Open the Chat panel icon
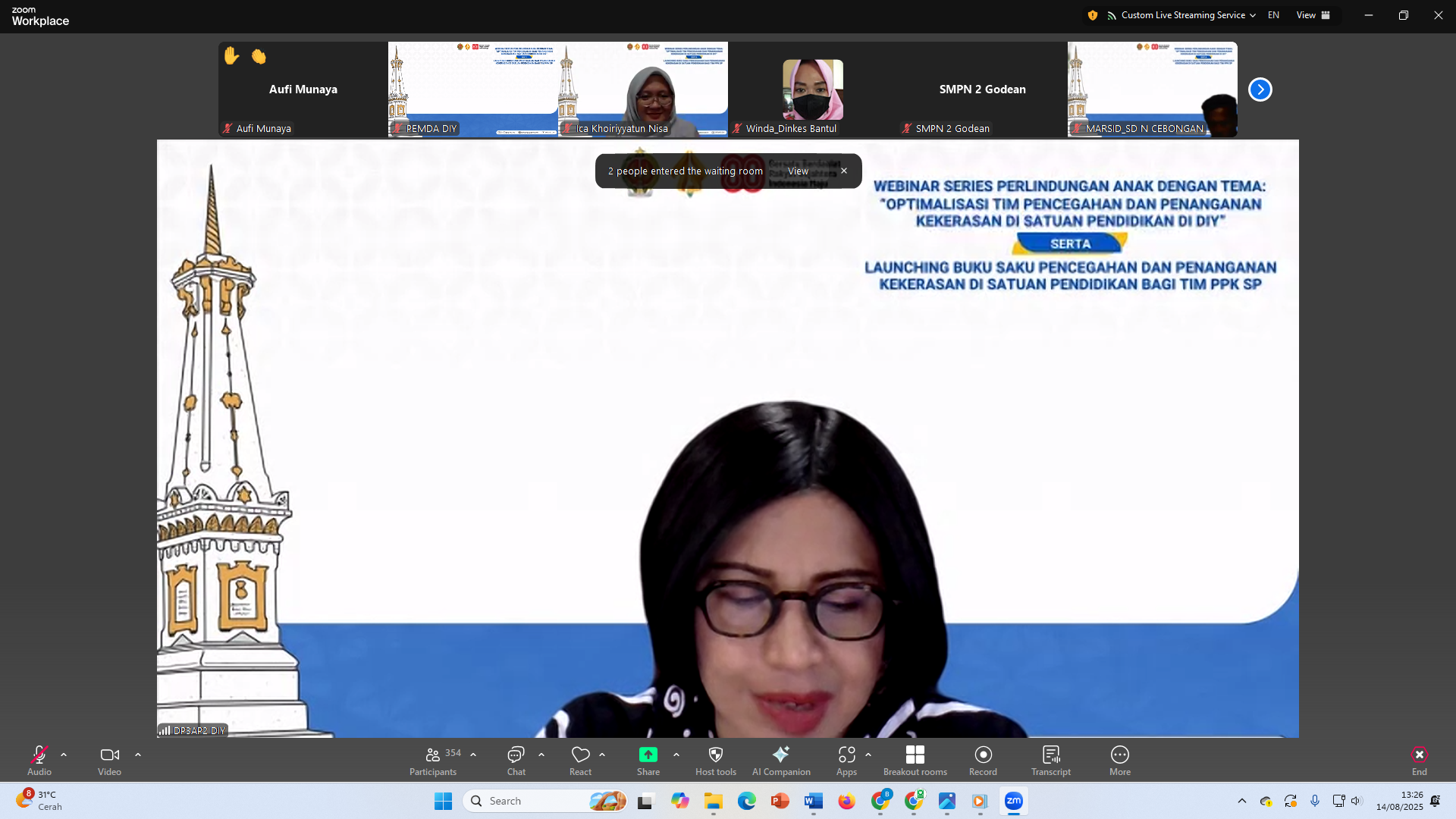The height and width of the screenshot is (819, 1456). point(516,755)
